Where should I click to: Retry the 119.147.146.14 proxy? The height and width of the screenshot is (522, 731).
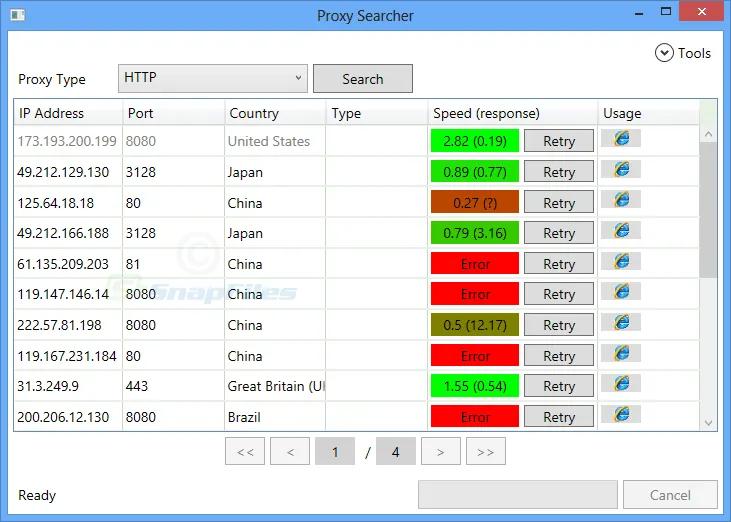pos(559,294)
